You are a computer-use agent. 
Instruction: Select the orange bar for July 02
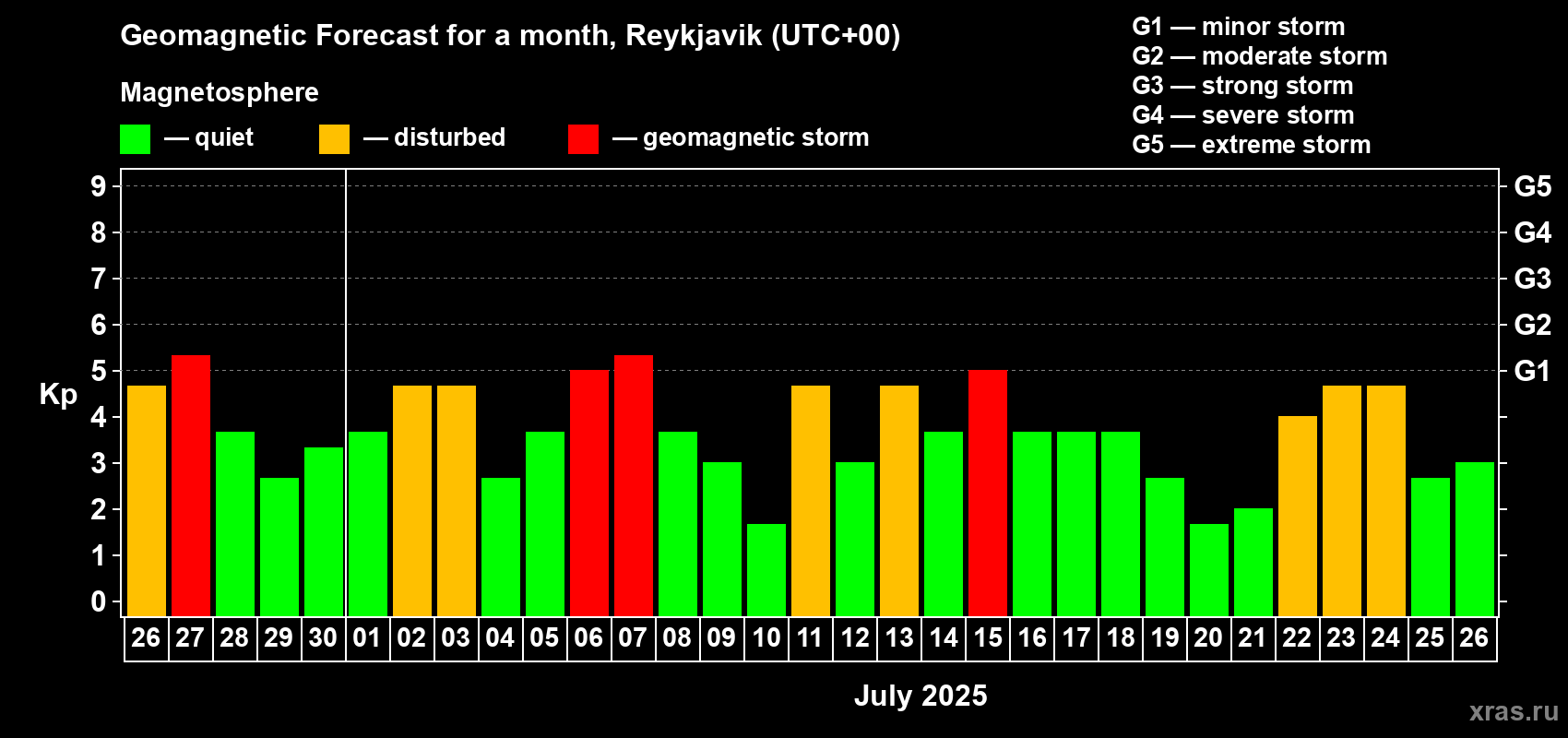(412, 501)
